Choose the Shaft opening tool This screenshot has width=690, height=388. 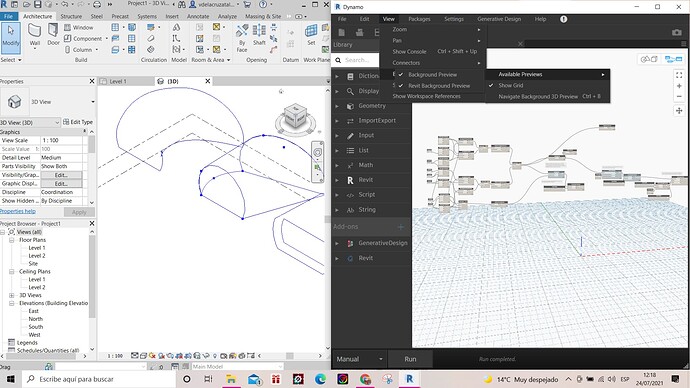[x=259, y=35]
